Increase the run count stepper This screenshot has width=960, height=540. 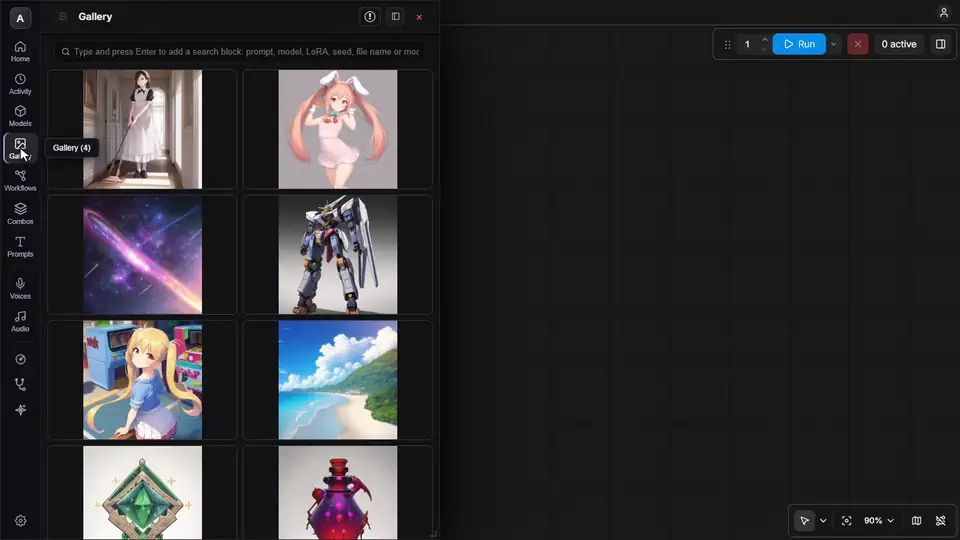764,39
